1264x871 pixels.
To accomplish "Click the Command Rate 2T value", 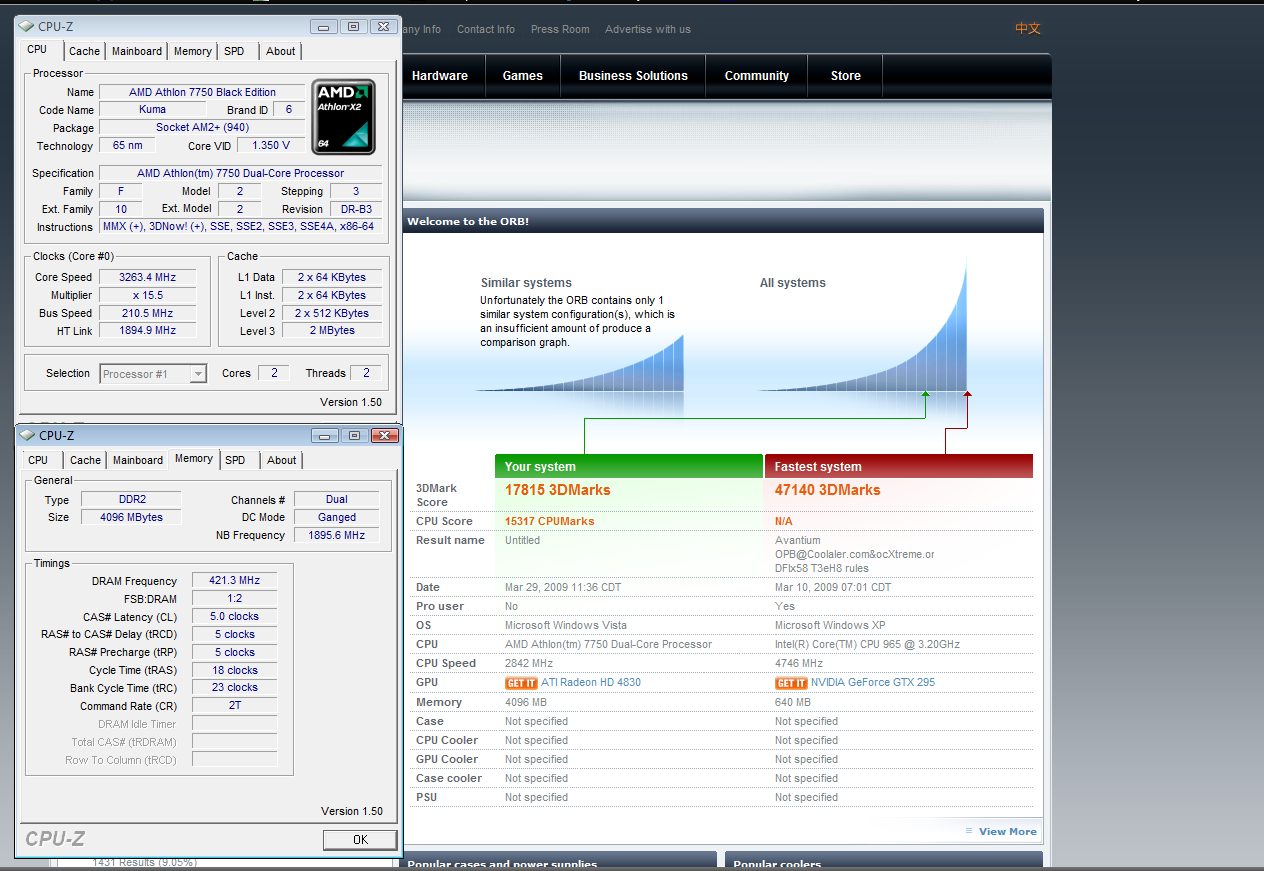I will pos(235,705).
